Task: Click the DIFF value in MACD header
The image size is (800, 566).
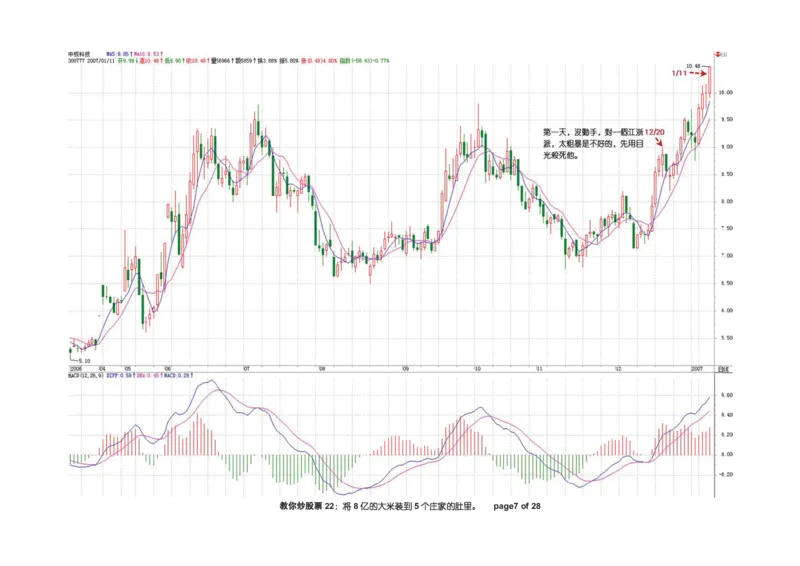Action: pos(123,379)
